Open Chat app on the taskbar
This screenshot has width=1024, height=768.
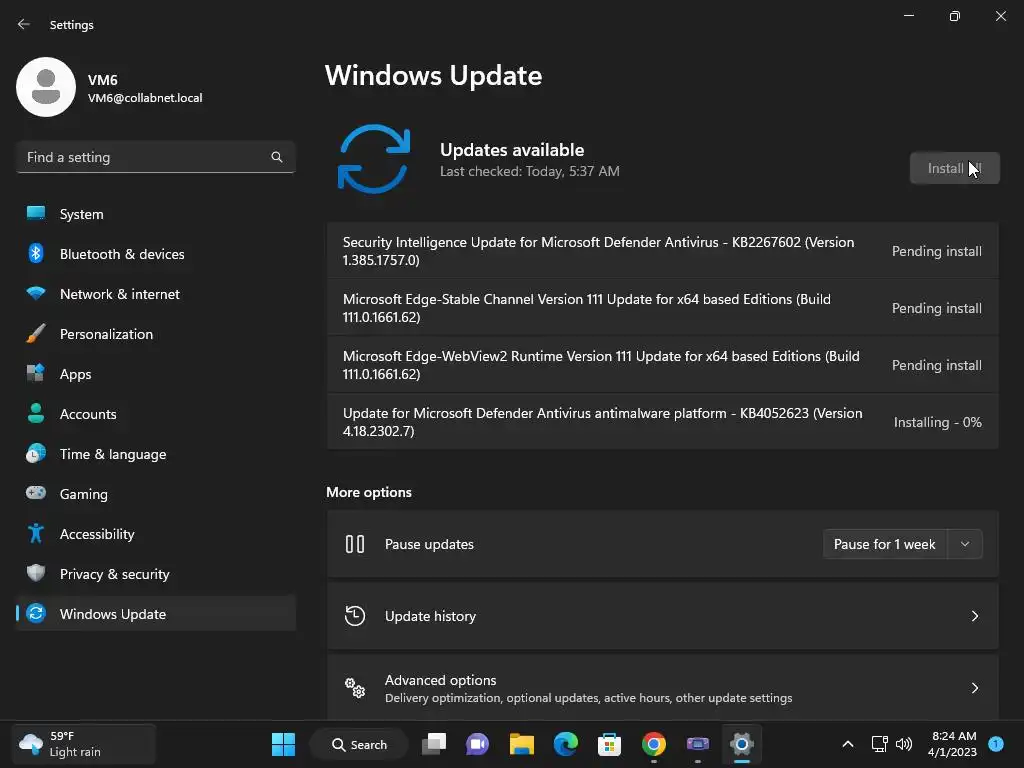click(477, 744)
